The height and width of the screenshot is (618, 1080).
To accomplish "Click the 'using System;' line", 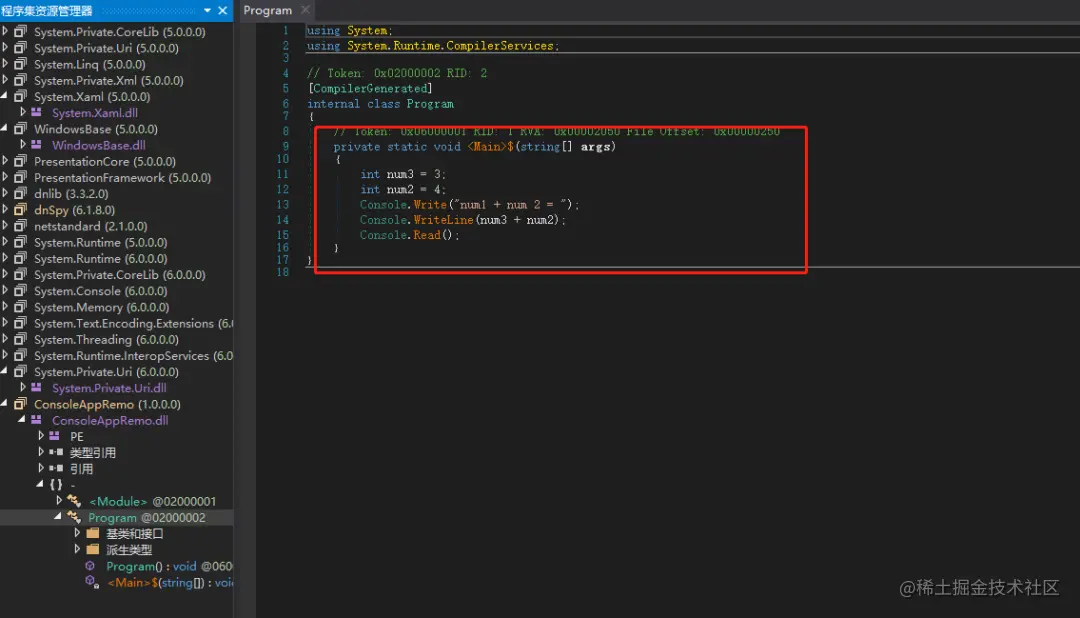I will pos(349,30).
